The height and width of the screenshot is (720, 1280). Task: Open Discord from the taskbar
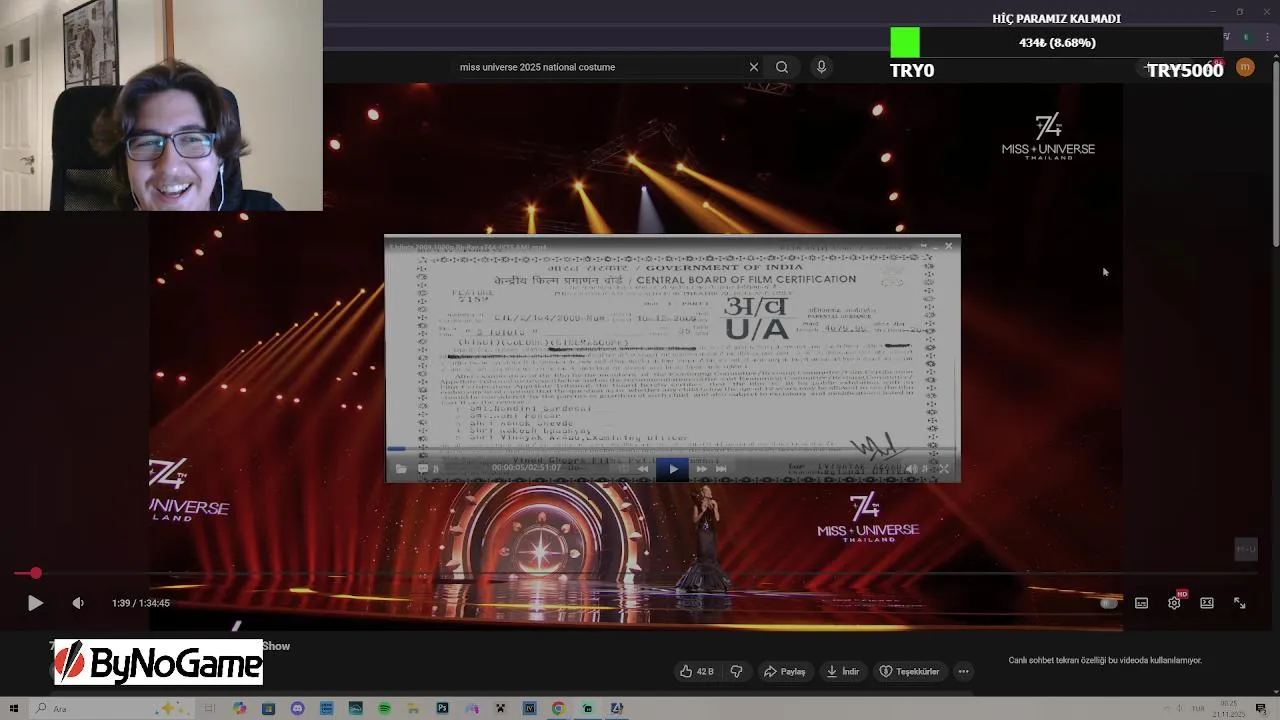(x=297, y=708)
